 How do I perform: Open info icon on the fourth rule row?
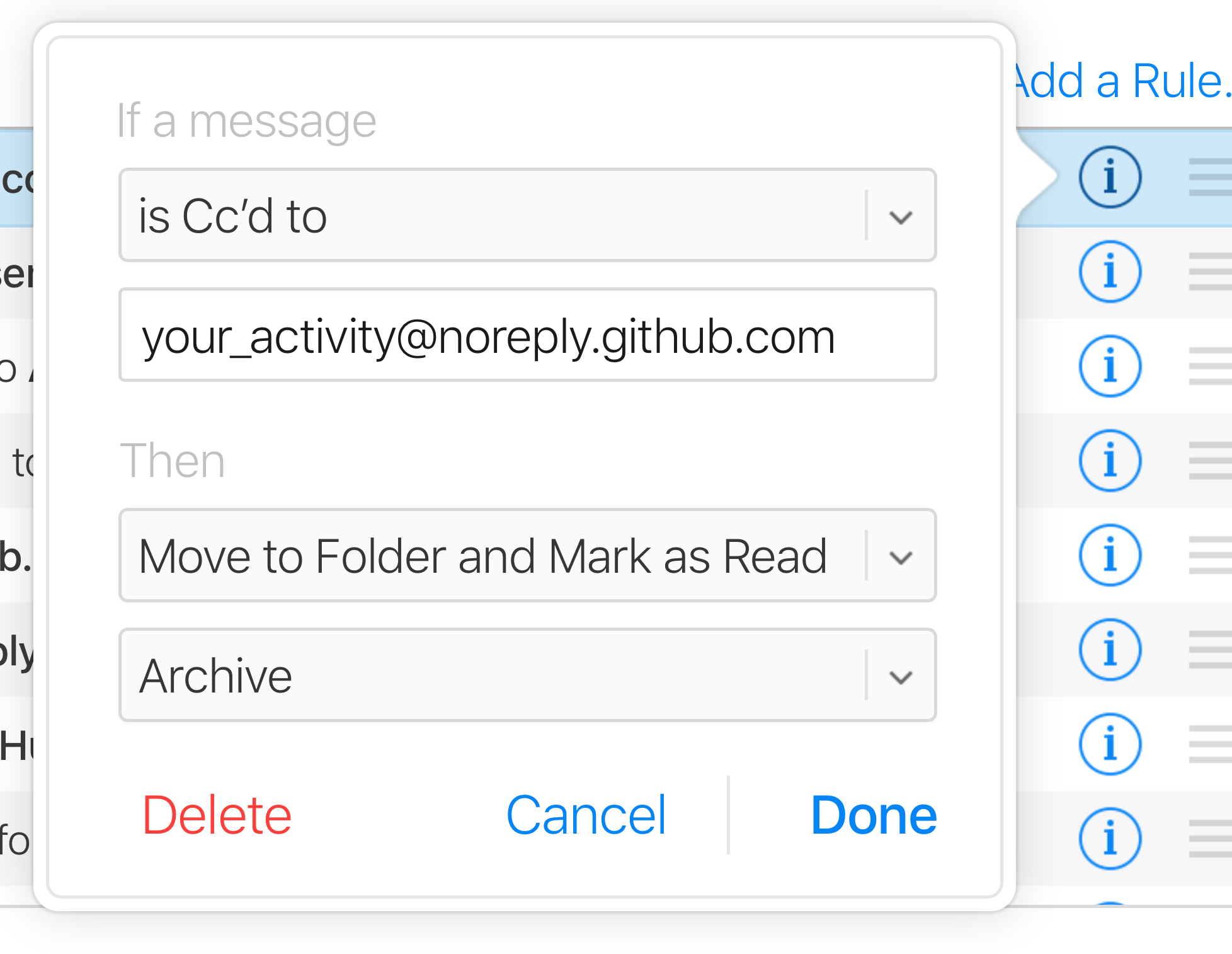(x=1110, y=461)
